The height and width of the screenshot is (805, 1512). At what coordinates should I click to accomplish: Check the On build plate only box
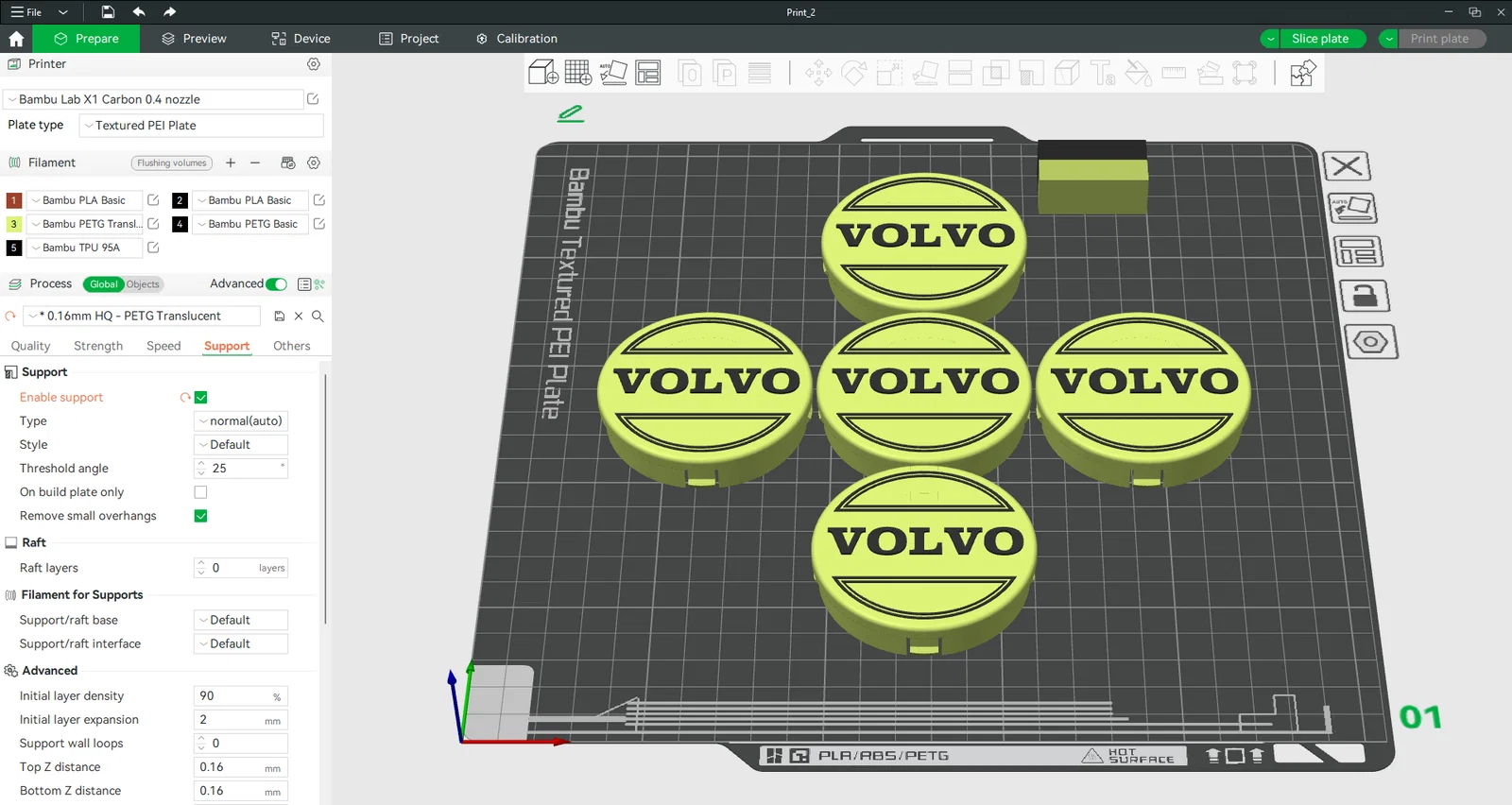(200, 492)
